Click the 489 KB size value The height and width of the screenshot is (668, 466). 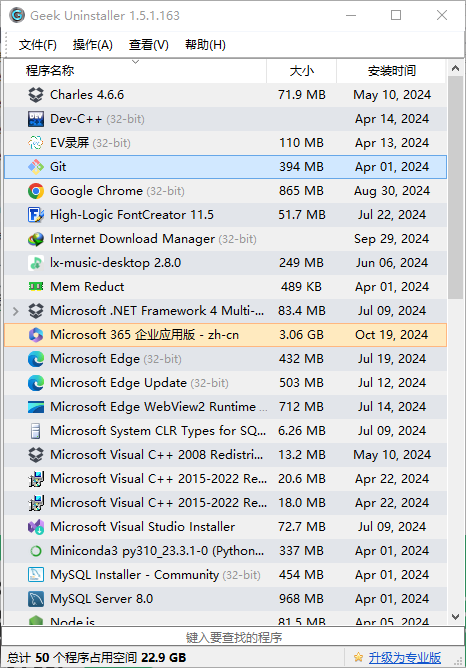point(301,287)
